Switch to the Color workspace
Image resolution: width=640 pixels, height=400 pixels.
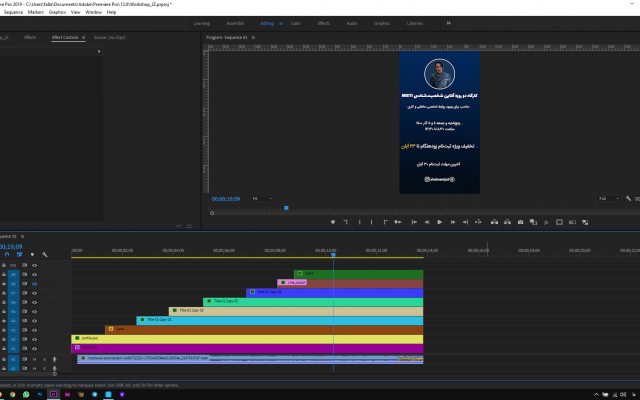(x=296, y=23)
